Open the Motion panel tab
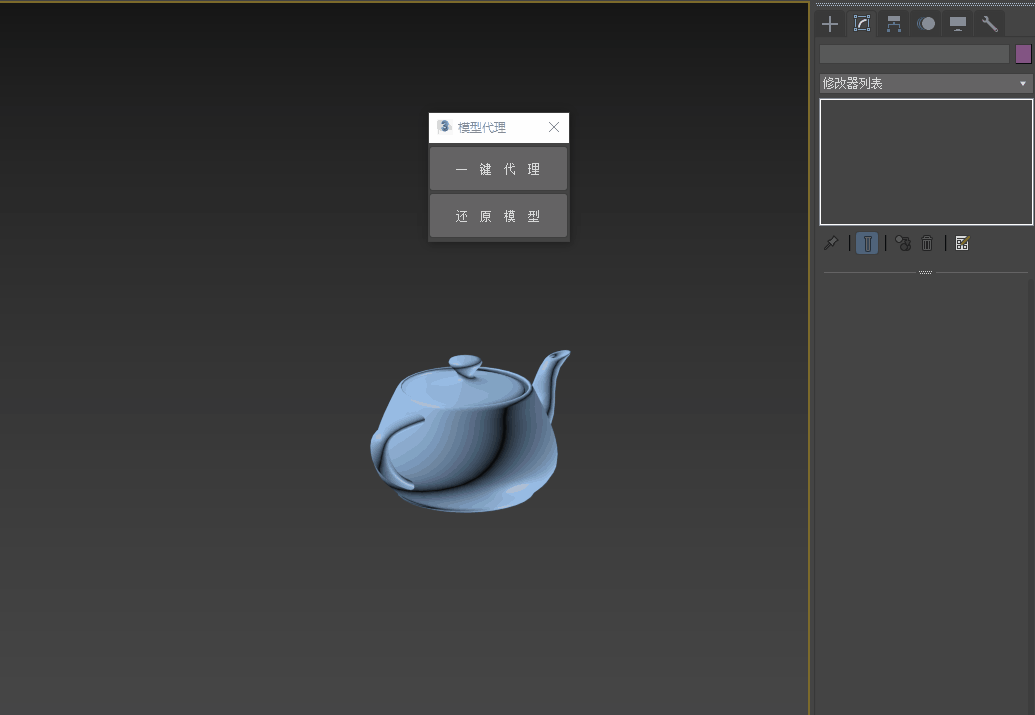Viewport: 1035px width, 715px height. pyautogui.click(x=926, y=24)
